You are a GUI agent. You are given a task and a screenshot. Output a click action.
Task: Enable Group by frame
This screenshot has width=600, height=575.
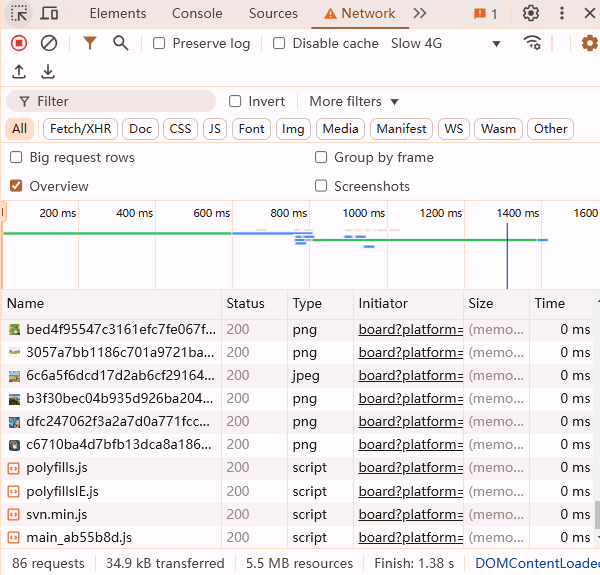tap(321, 157)
